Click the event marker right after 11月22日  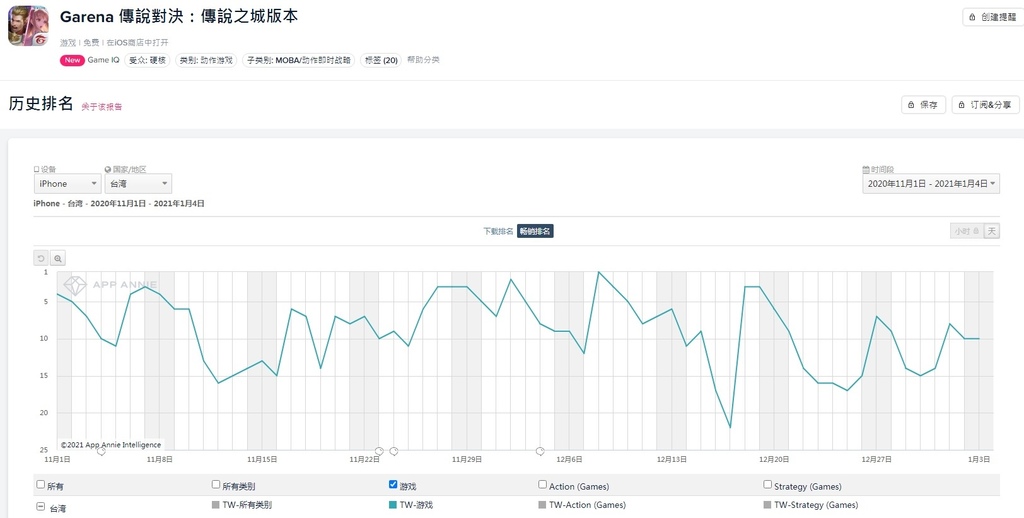tap(379, 451)
